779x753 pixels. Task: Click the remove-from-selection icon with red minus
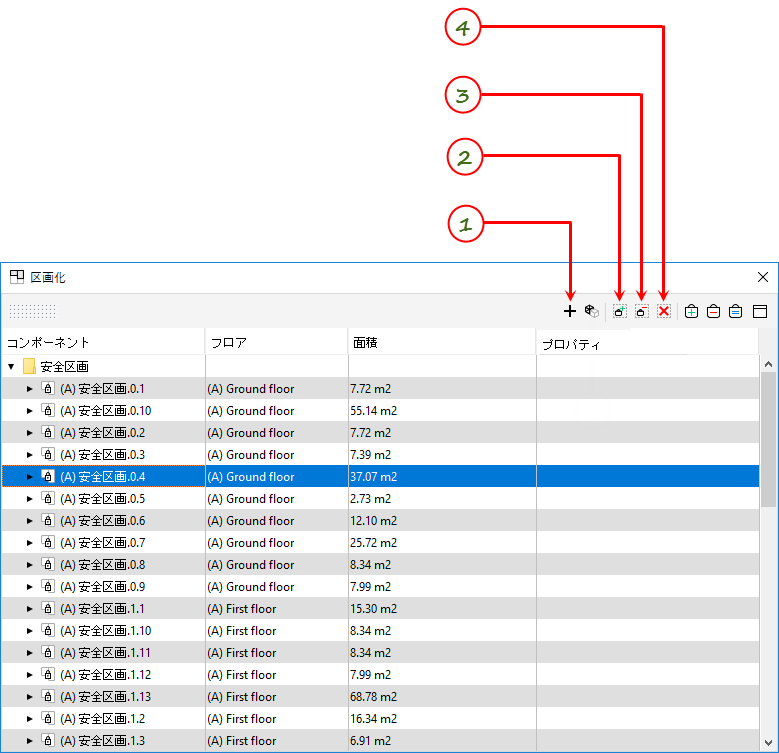pos(641,311)
